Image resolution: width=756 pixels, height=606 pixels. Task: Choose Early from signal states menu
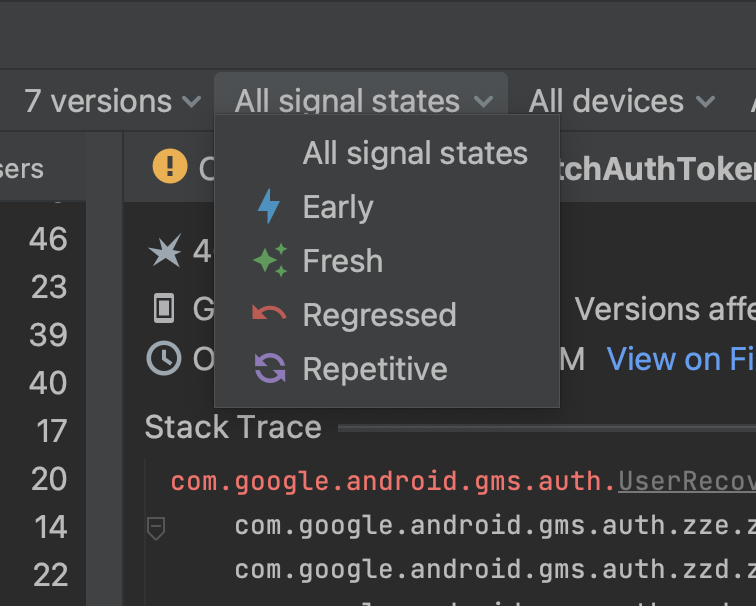pyautogui.click(x=338, y=207)
